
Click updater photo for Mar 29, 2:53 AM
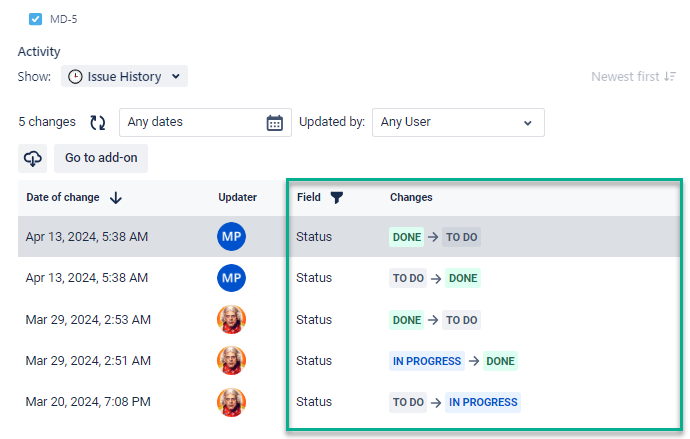pos(231,320)
